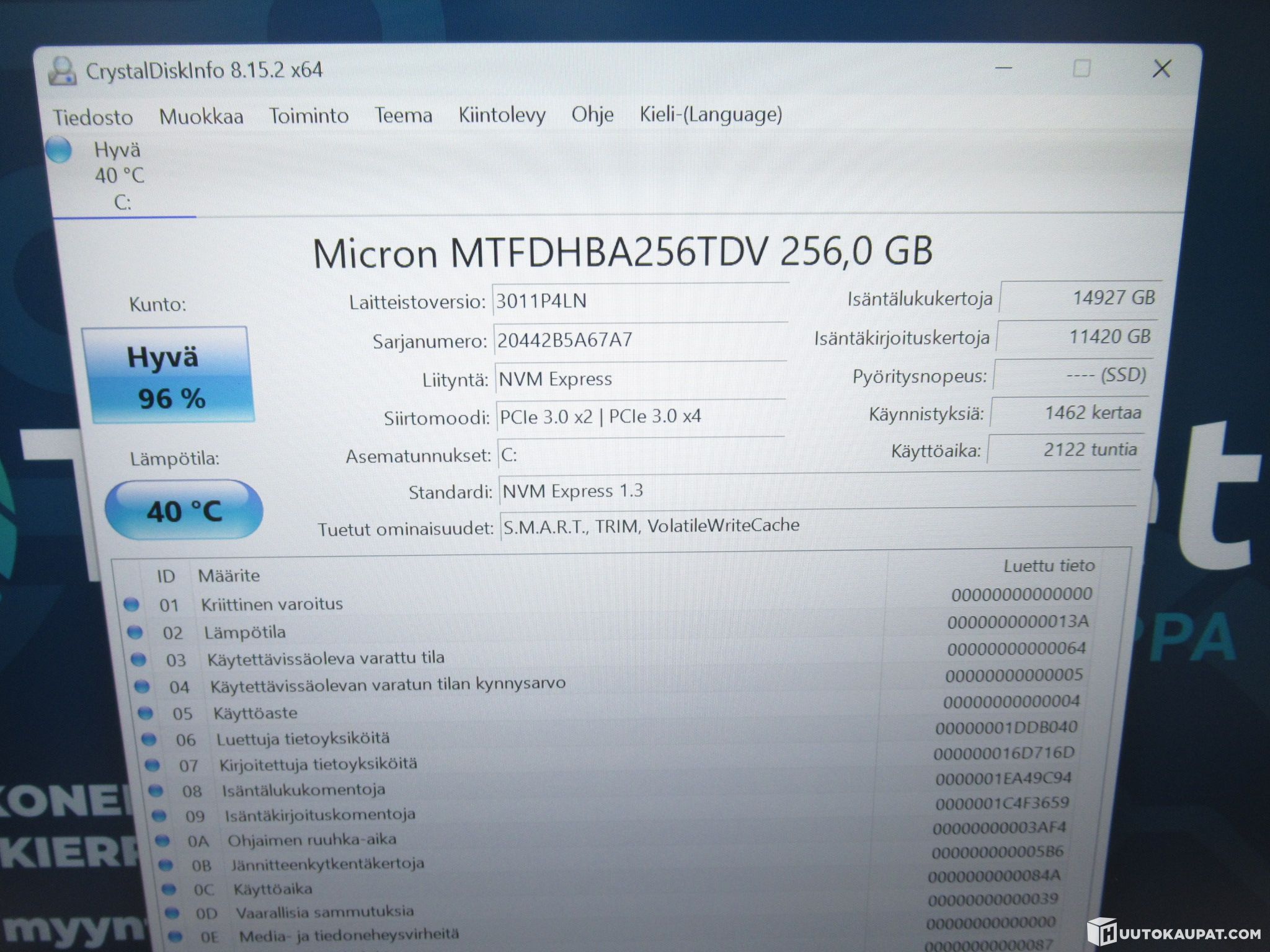Open the Toiminto menu

(x=309, y=116)
